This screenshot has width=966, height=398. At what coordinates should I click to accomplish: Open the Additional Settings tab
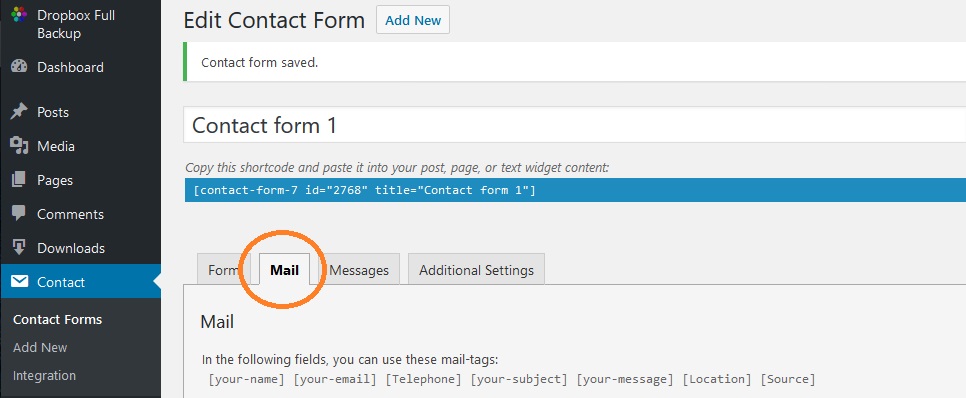[x=476, y=270]
